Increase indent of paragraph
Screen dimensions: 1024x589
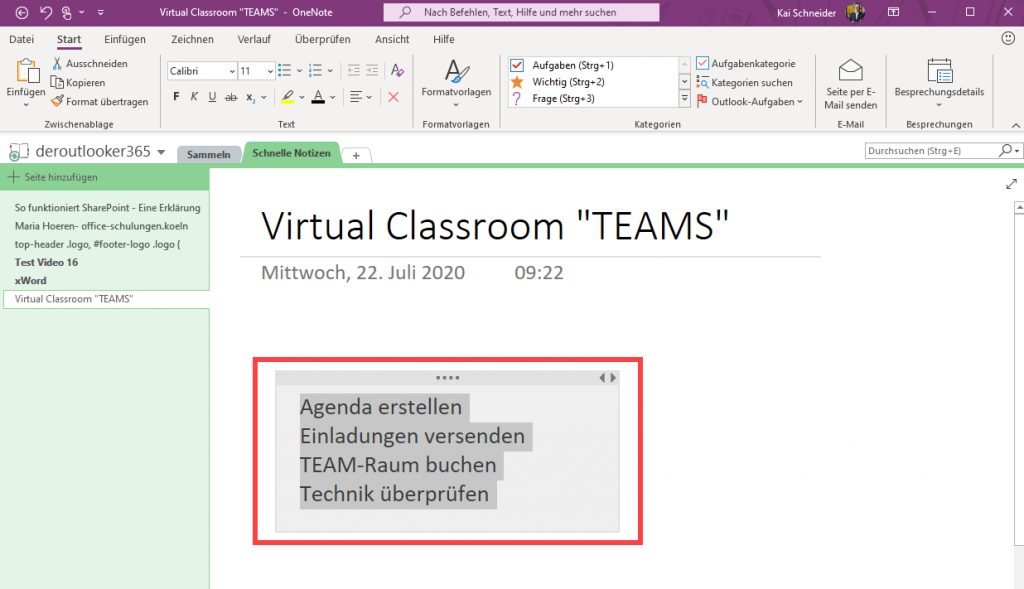tap(372, 70)
